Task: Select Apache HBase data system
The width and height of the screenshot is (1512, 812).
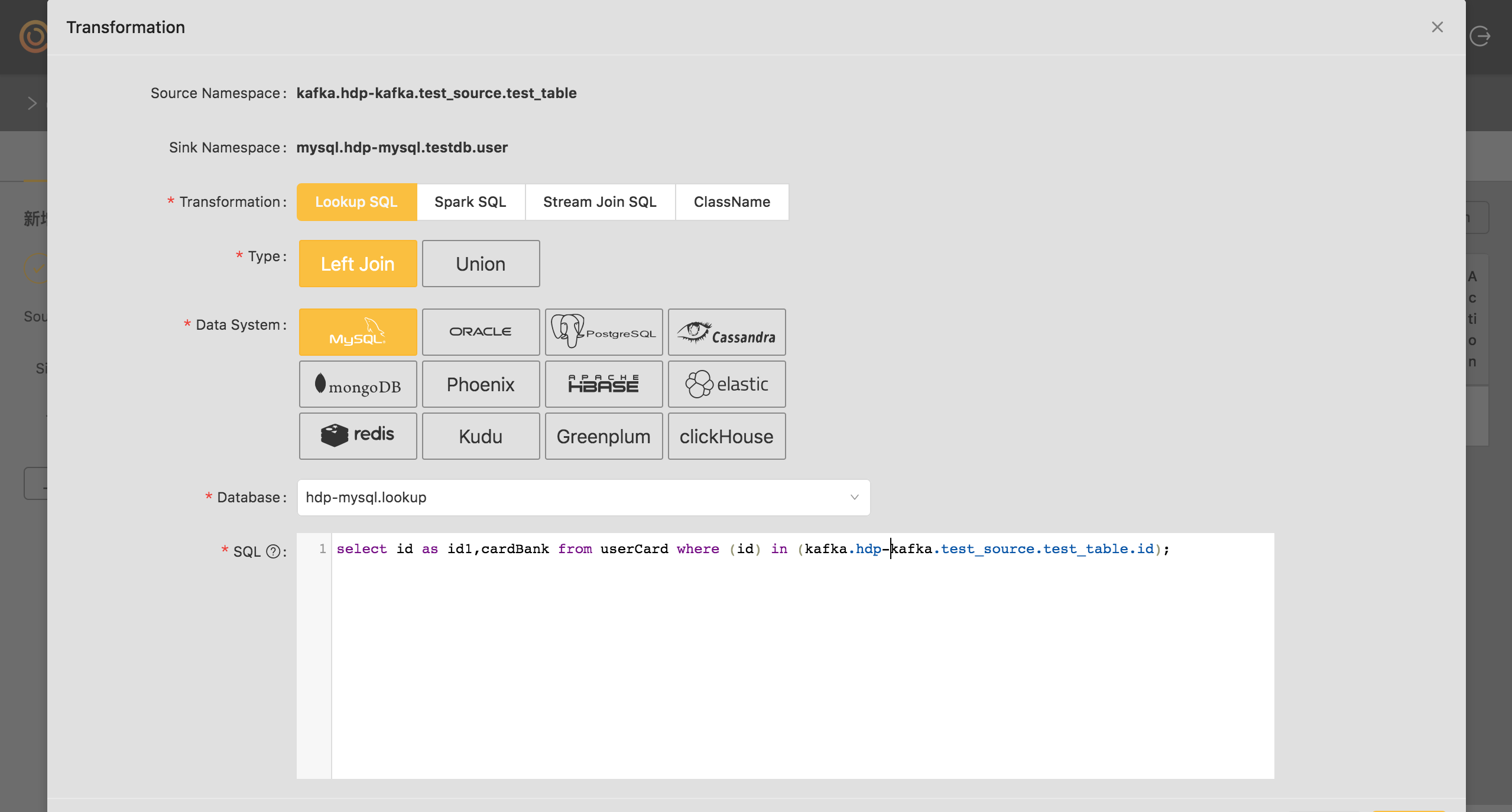Action: pyautogui.click(x=603, y=384)
